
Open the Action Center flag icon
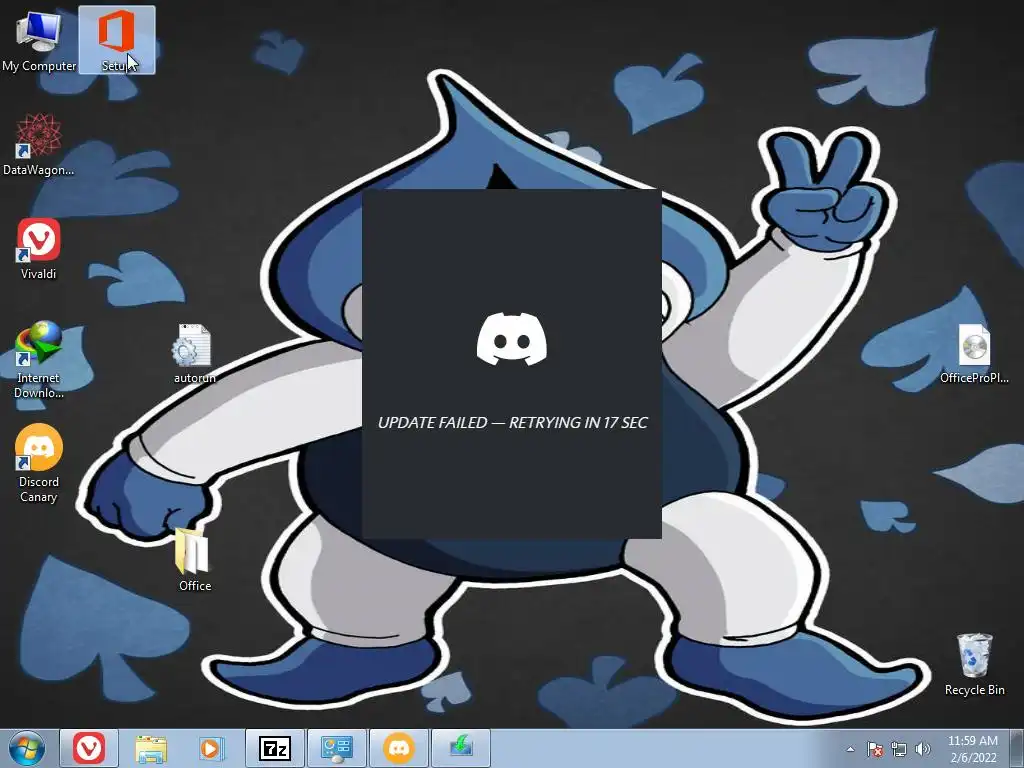coord(875,749)
